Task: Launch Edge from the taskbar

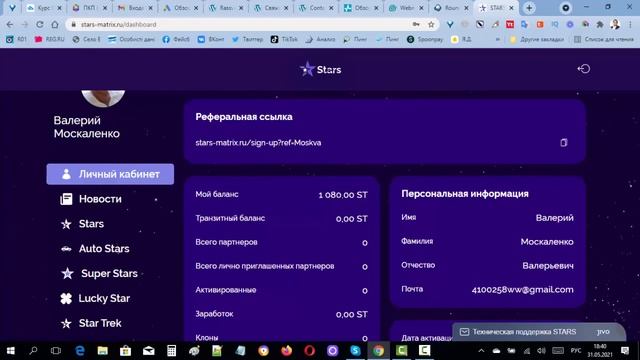Action: [x=80, y=351]
